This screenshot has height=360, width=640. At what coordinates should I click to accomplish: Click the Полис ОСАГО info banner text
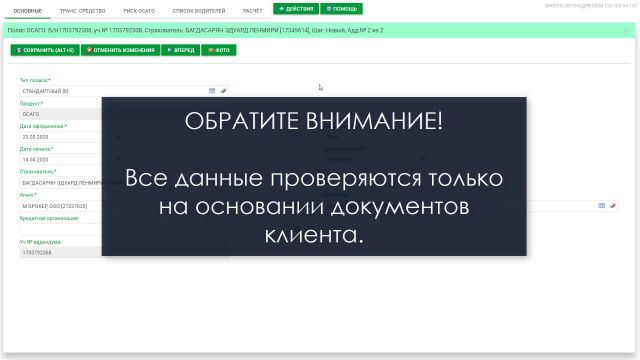tap(196, 30)
